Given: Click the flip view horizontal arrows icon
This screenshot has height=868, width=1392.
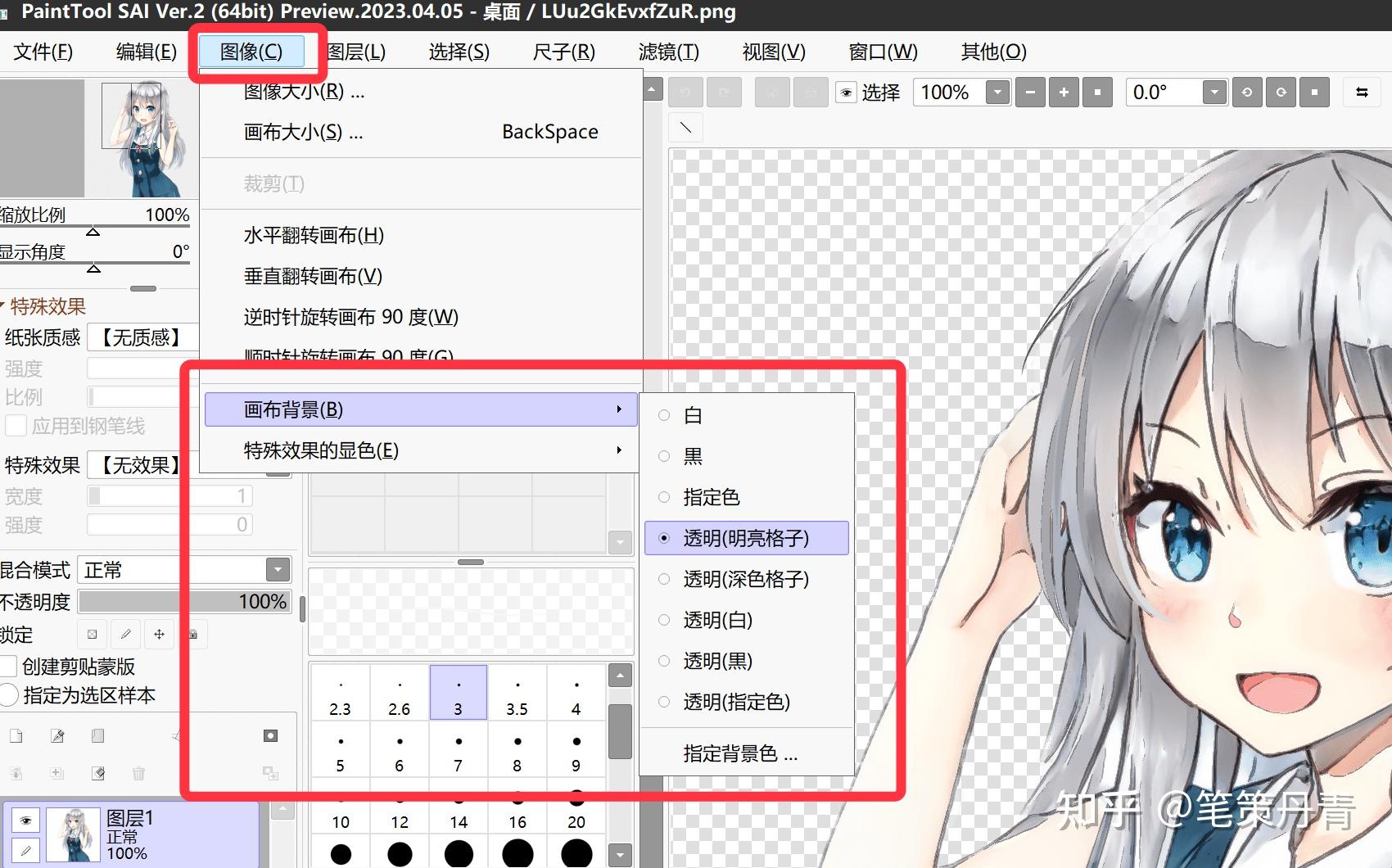Looking at the screenshot, I should pyautogui.click(x=1362, y=93).
